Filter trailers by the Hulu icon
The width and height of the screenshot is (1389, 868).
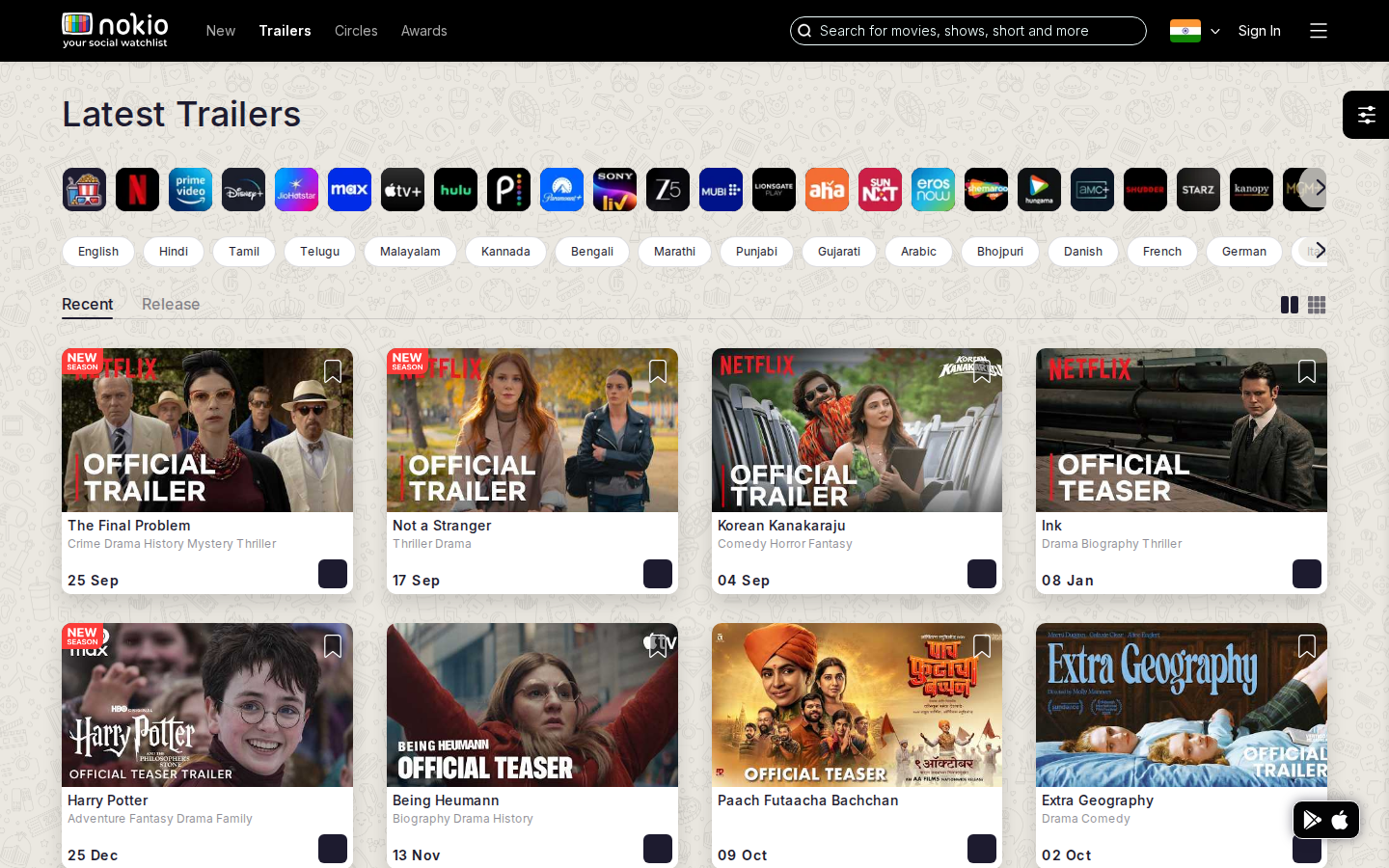click(455, 190)
